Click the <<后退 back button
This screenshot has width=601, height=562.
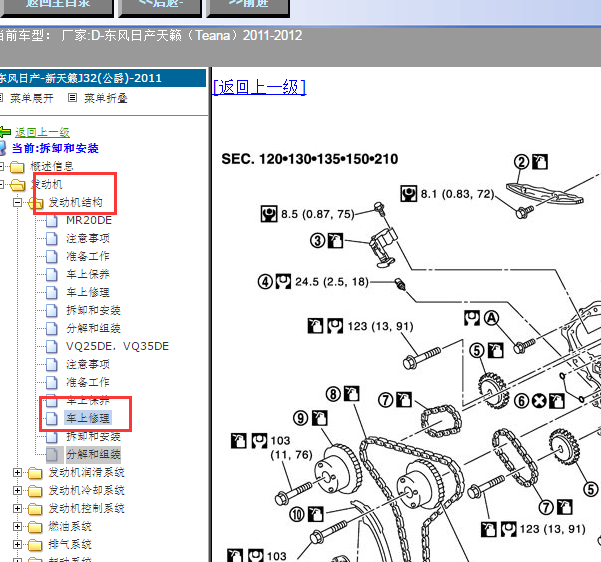(x=160, y=8)
